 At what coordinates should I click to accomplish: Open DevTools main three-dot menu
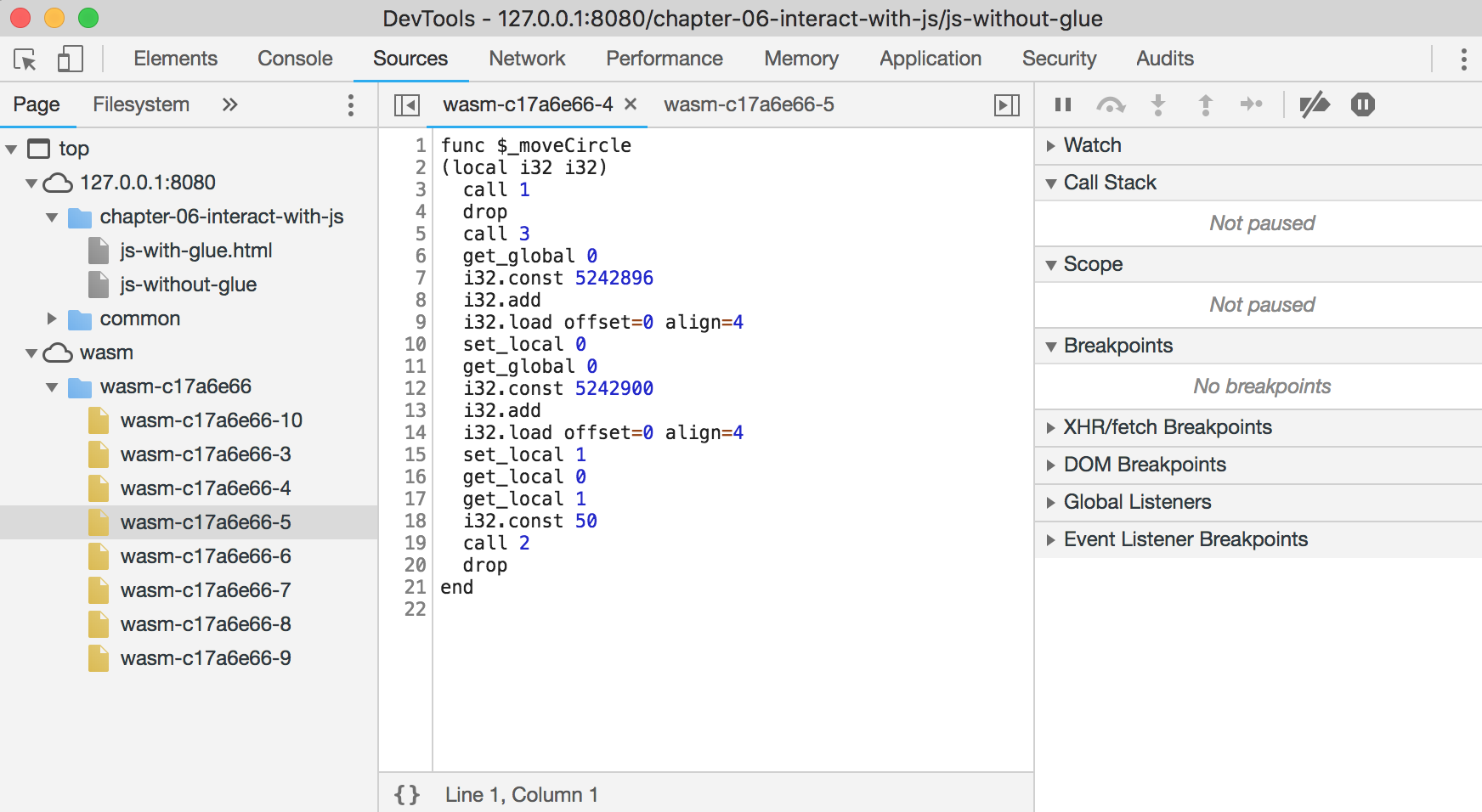(x=1462, y=59)
